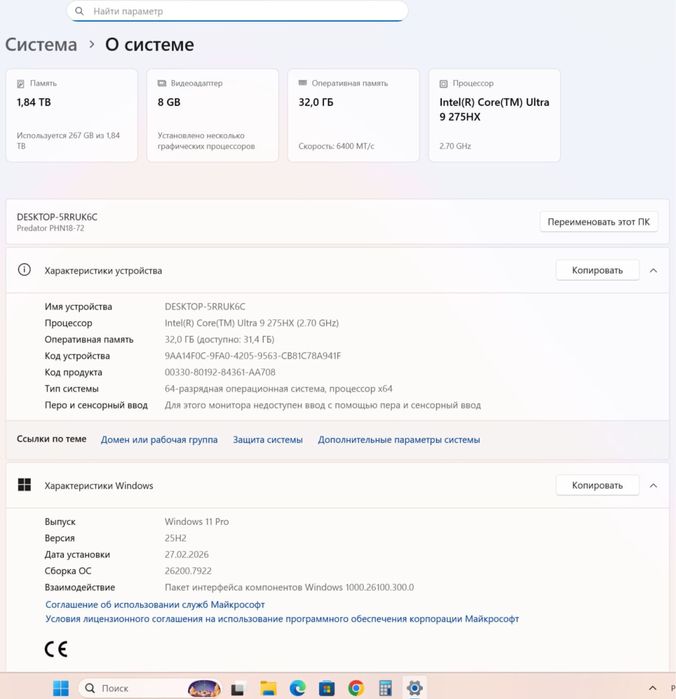Copy the device specifications

click(x=598, y=270)
